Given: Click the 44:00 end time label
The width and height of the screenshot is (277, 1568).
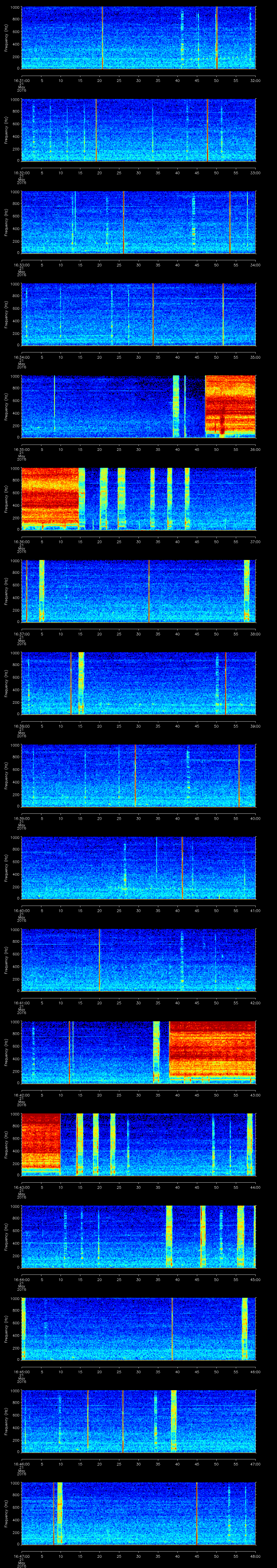Looking at the screenshot, I should (x=255, y=1186).
